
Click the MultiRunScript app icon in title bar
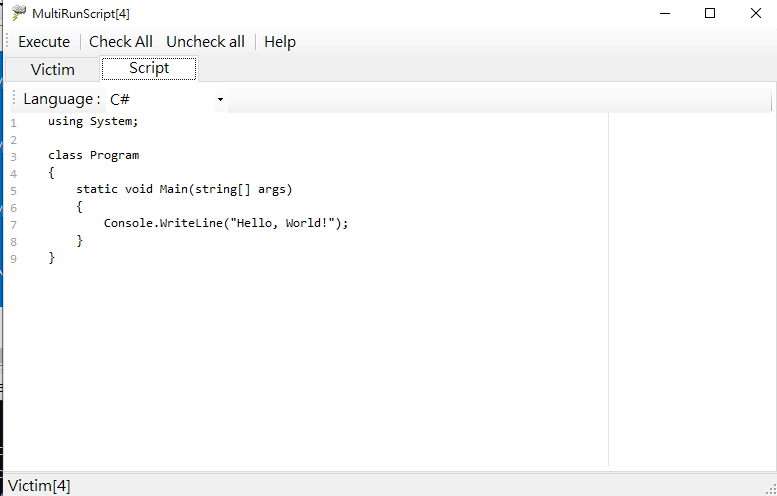tap(18, 13)
